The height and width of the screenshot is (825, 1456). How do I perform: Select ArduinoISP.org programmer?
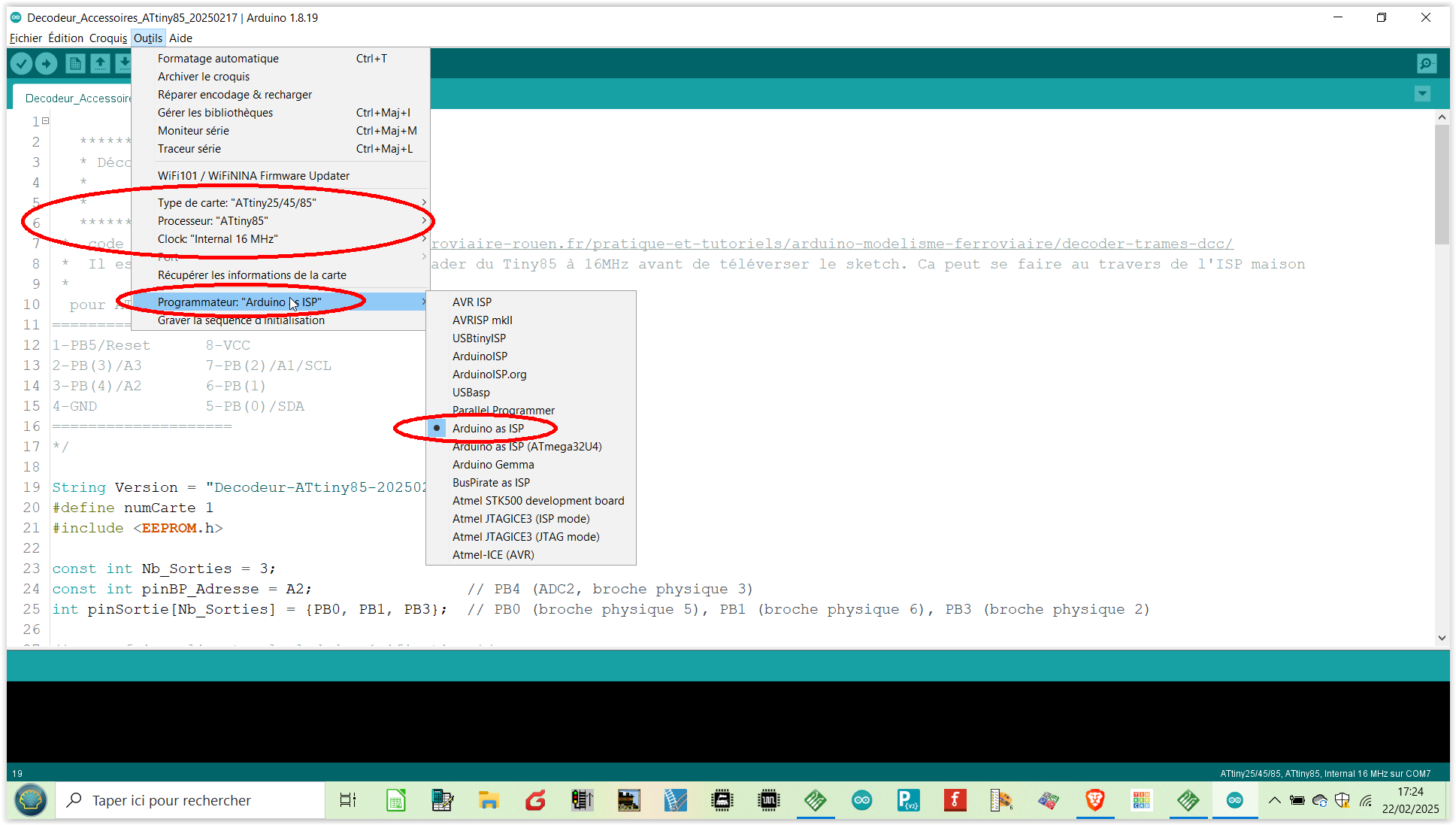(x=531, y=375)
